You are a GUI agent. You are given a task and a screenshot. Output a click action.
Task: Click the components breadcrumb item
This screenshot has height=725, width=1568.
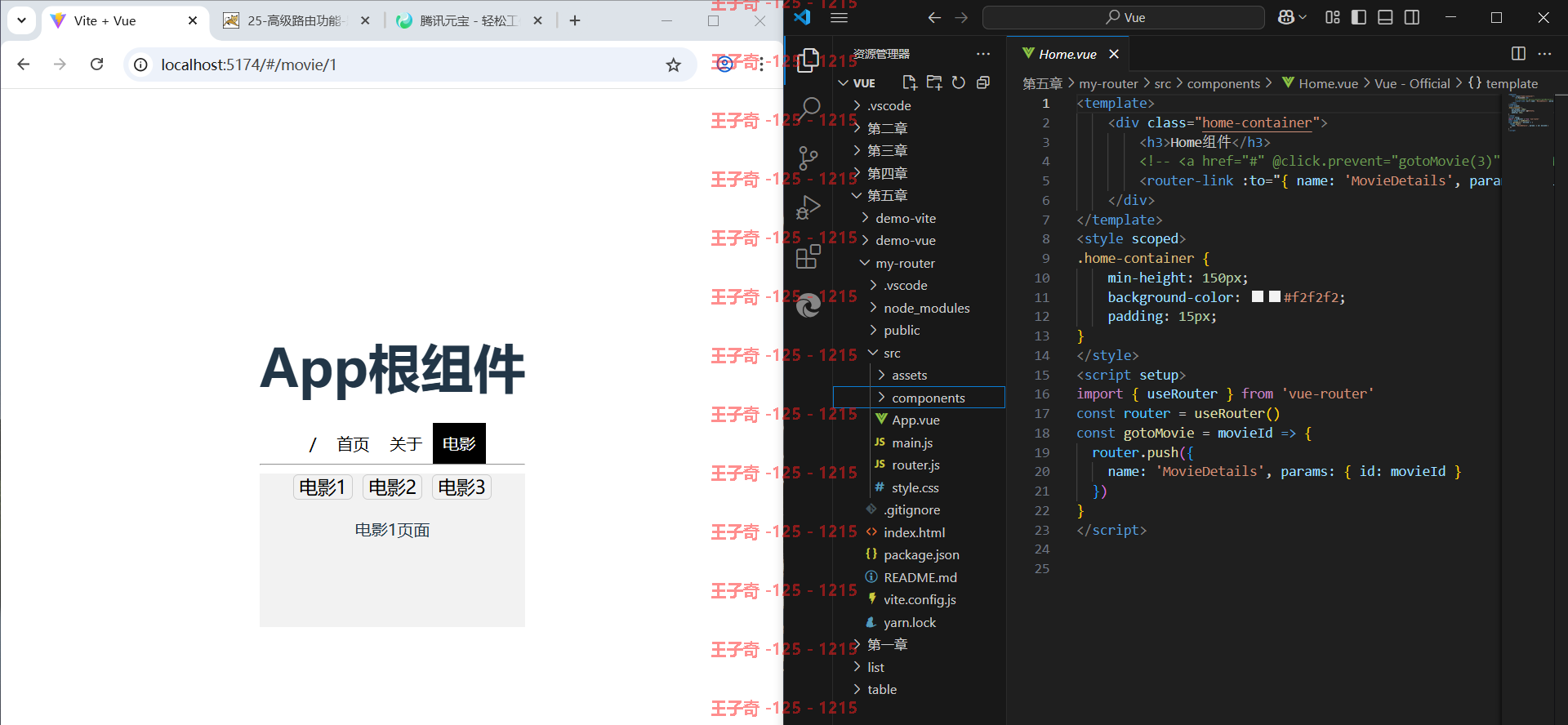click(1223, 83)
